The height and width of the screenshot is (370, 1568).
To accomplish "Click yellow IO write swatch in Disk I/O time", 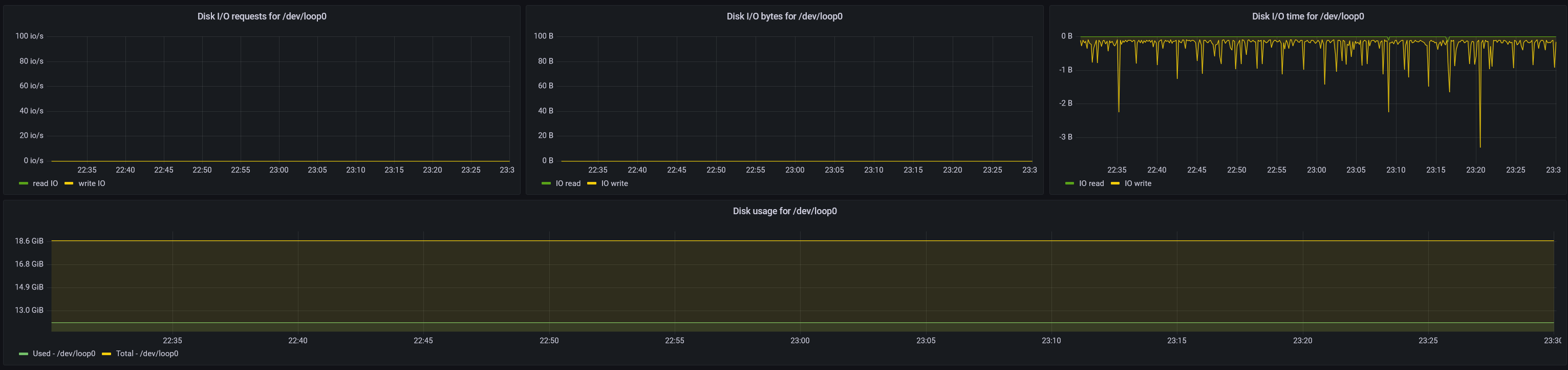I will click(x=1115, y=183).
